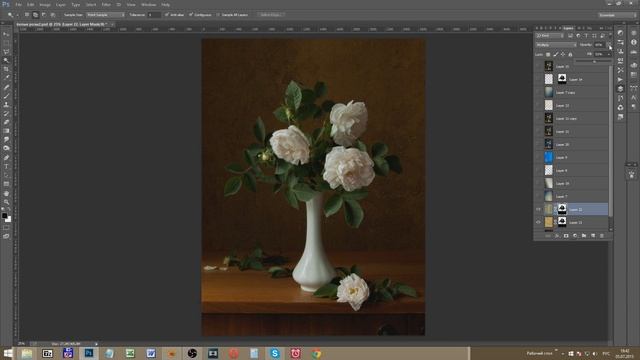Click the Tolerance input field
Screen dimensions: 640x360
tap(154, 15)
